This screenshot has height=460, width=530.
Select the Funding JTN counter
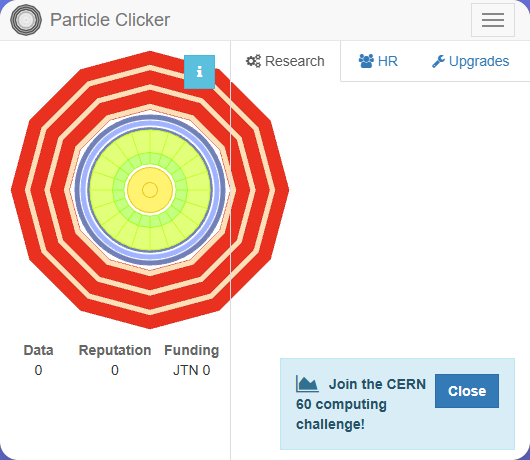point(192,370)
